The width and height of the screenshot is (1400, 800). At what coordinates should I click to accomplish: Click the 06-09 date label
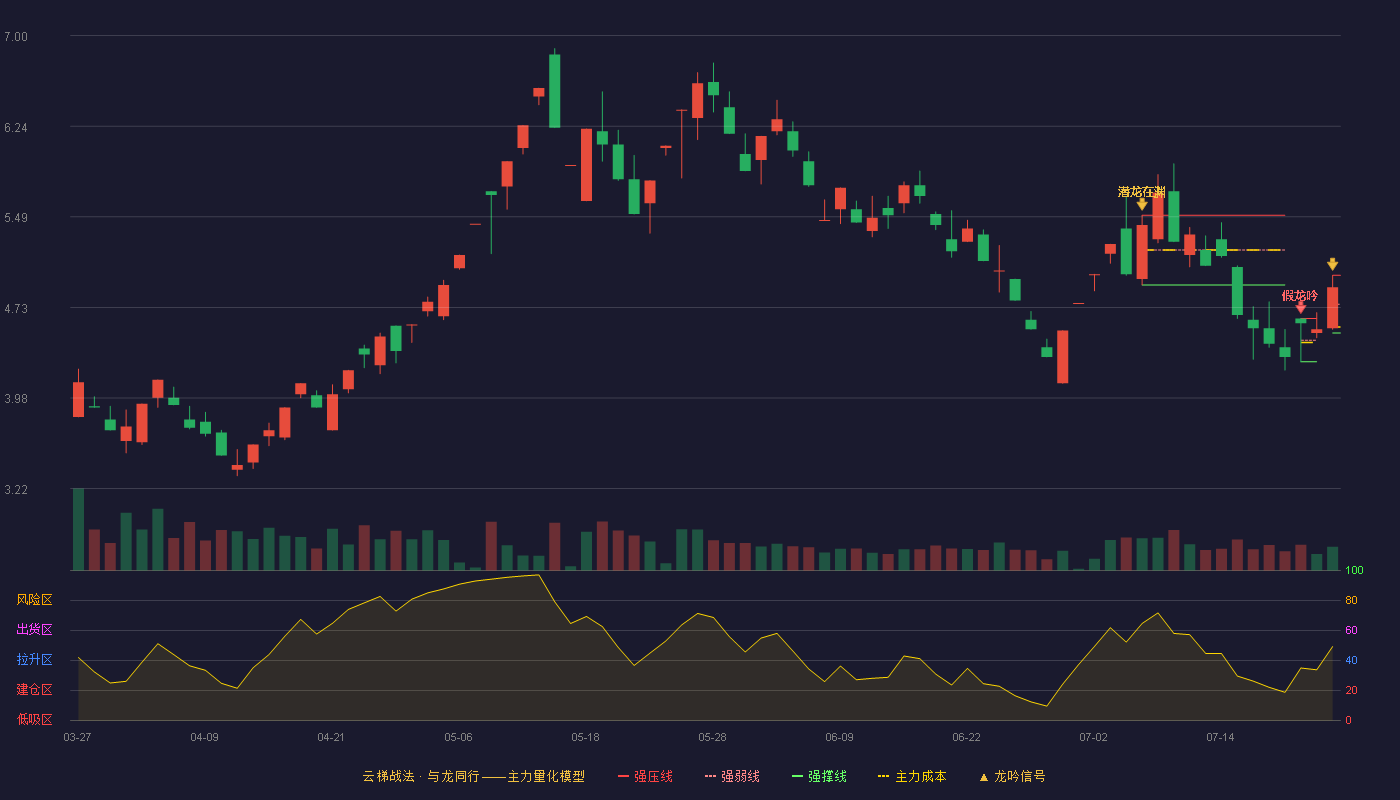[x=839, y=737]
